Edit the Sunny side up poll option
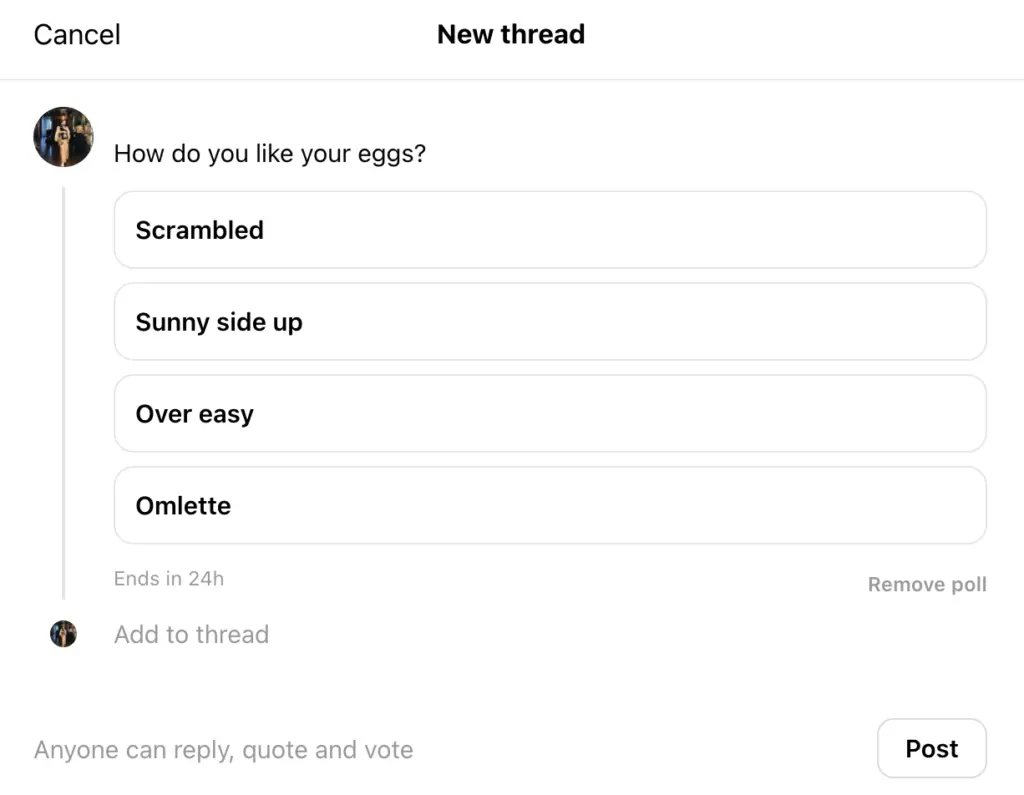The height and width of the screenshot is (795, 1024). 550,322
